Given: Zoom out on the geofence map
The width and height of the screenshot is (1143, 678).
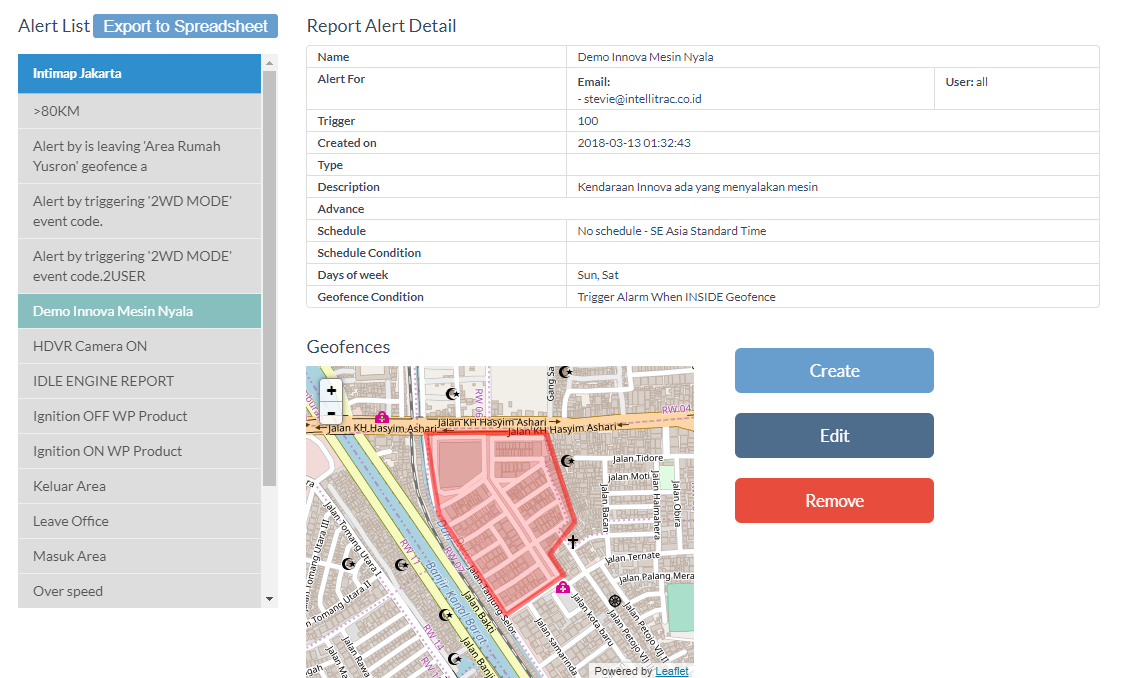Looking at the screenshot, I should [x=331, y=413].
